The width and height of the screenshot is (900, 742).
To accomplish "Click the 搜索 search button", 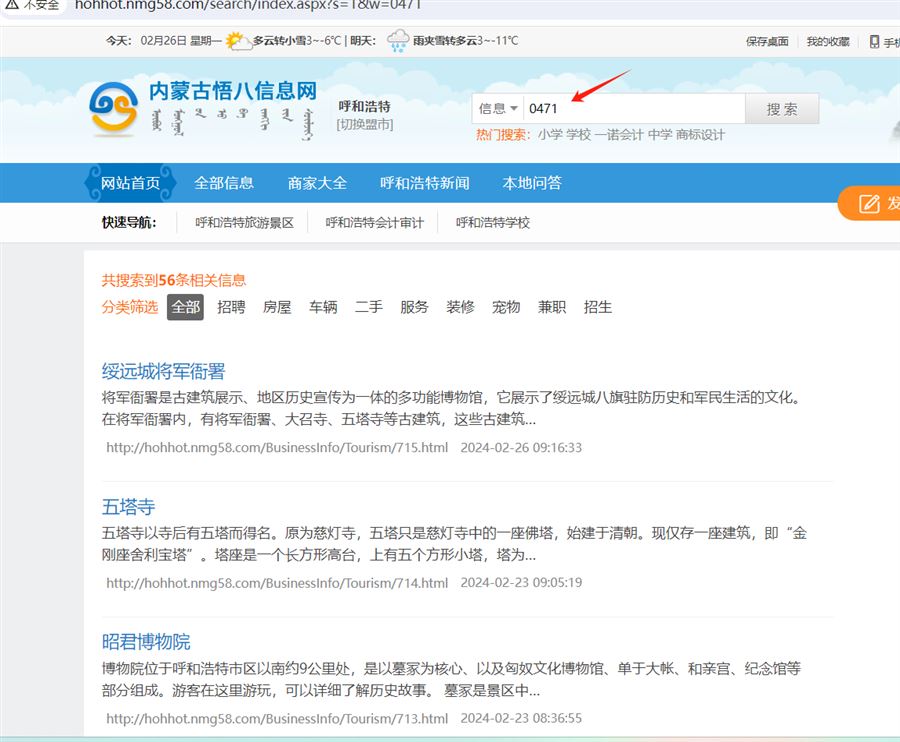I will 782,109.
